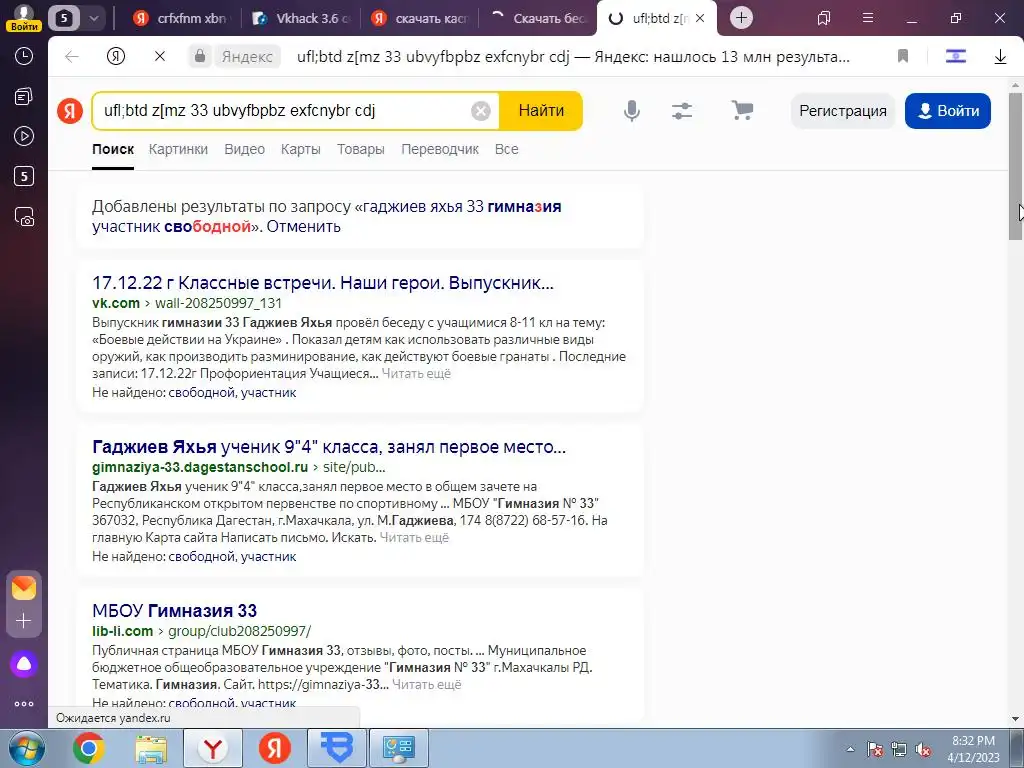Clear the search query with the X icon
Screen dimensions: 1024x768
pos(481,110)
